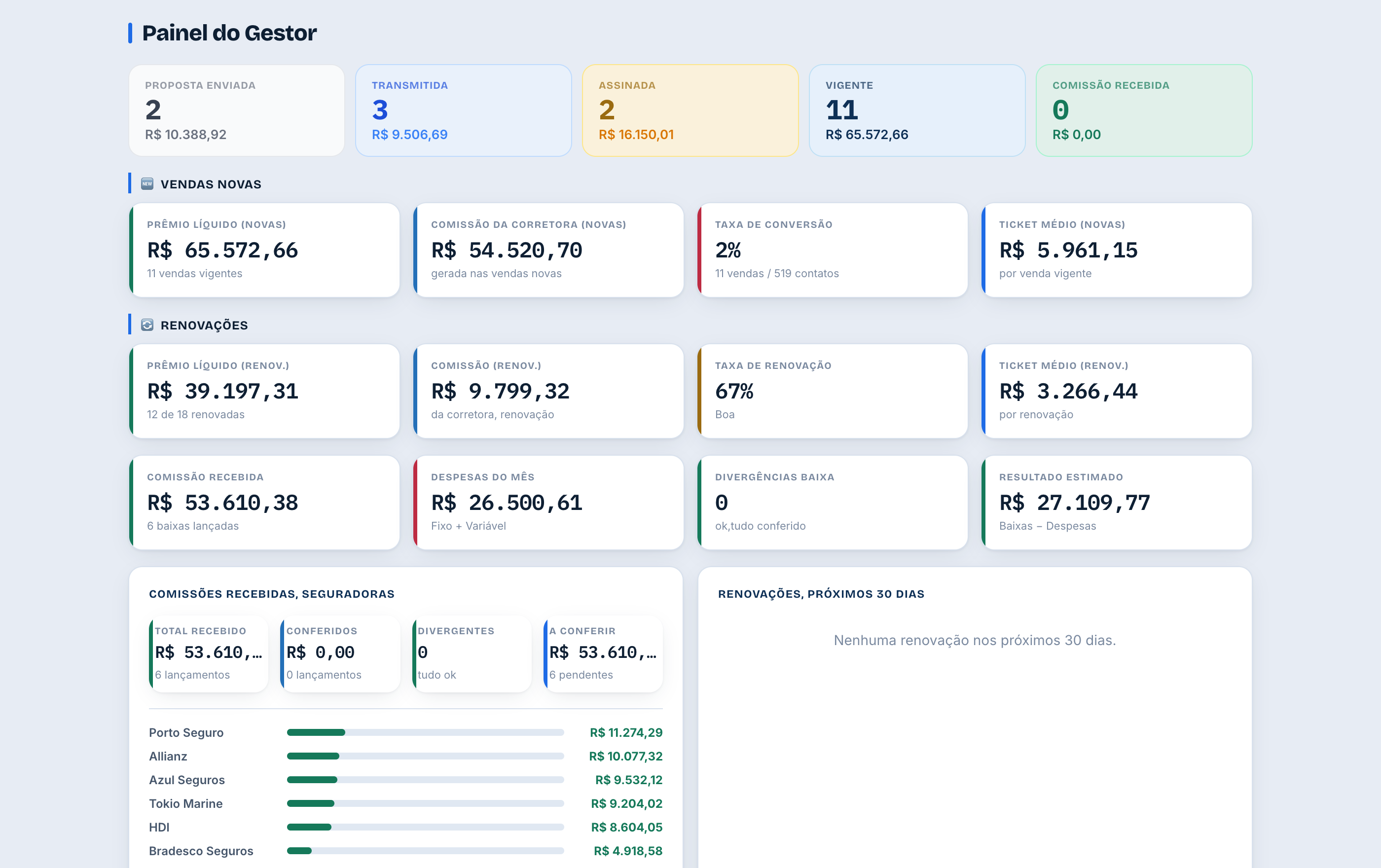Click the refresh icon beside Renovações
1381x868 pixels.
click(147, 325)
